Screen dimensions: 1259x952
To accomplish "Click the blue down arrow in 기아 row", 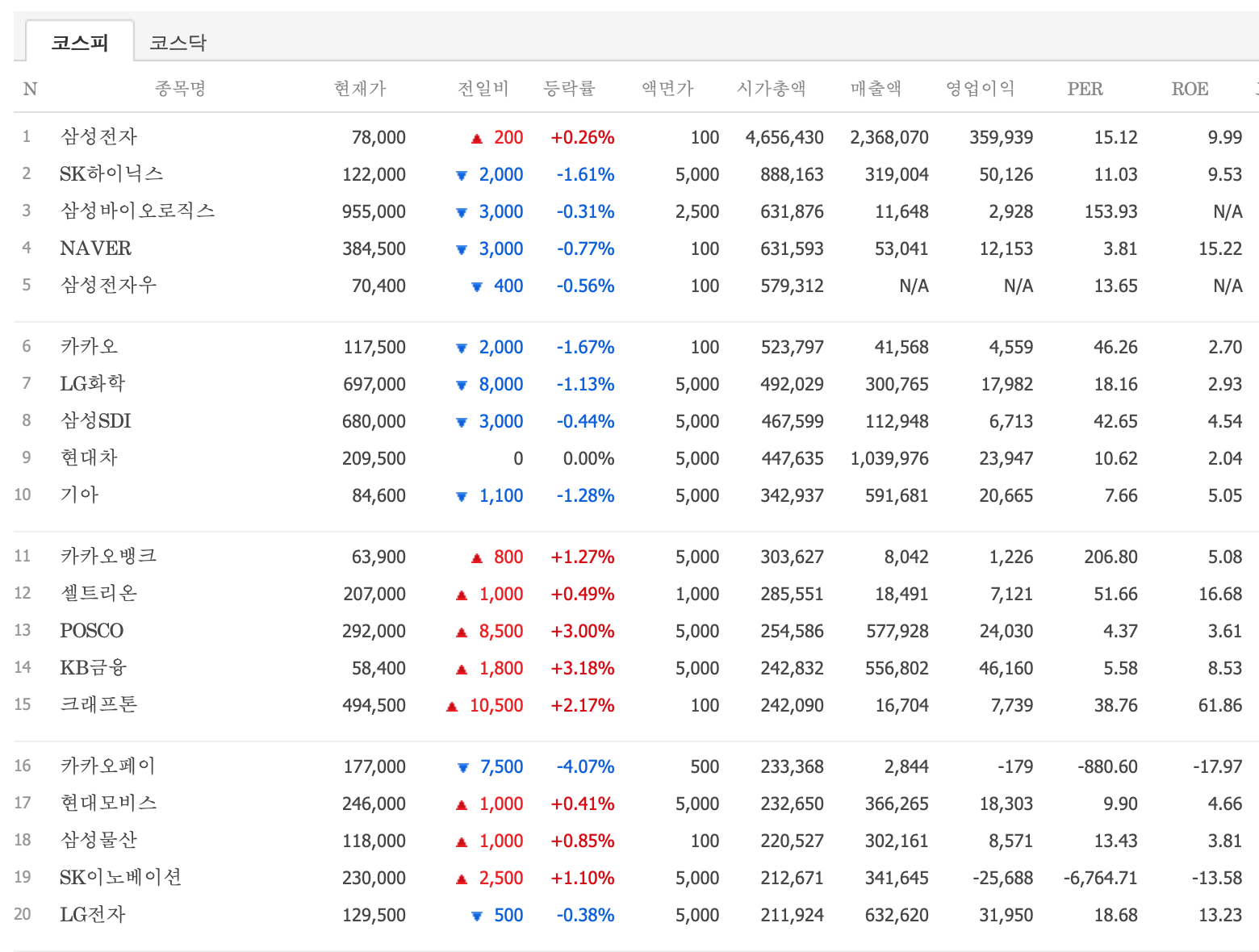I will tap(462, 496).
